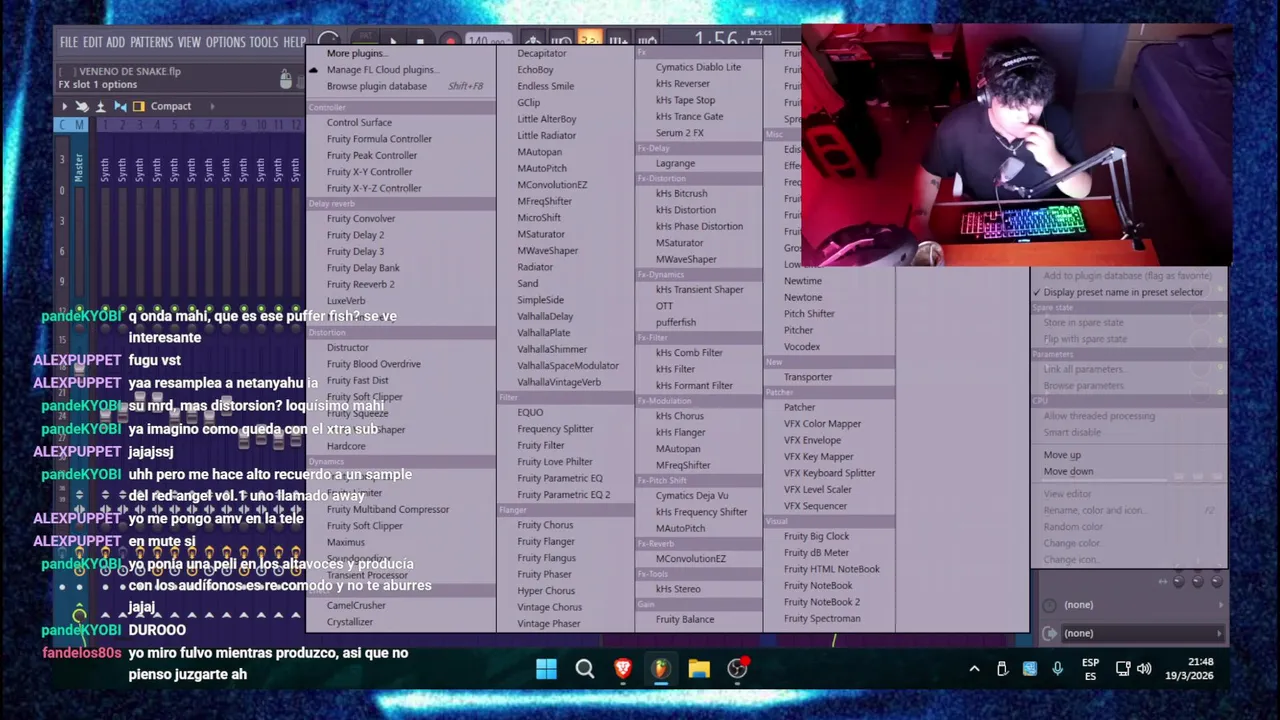Open the ADD menu
This screenshot has height=720, width=1280.
[115, 42]
